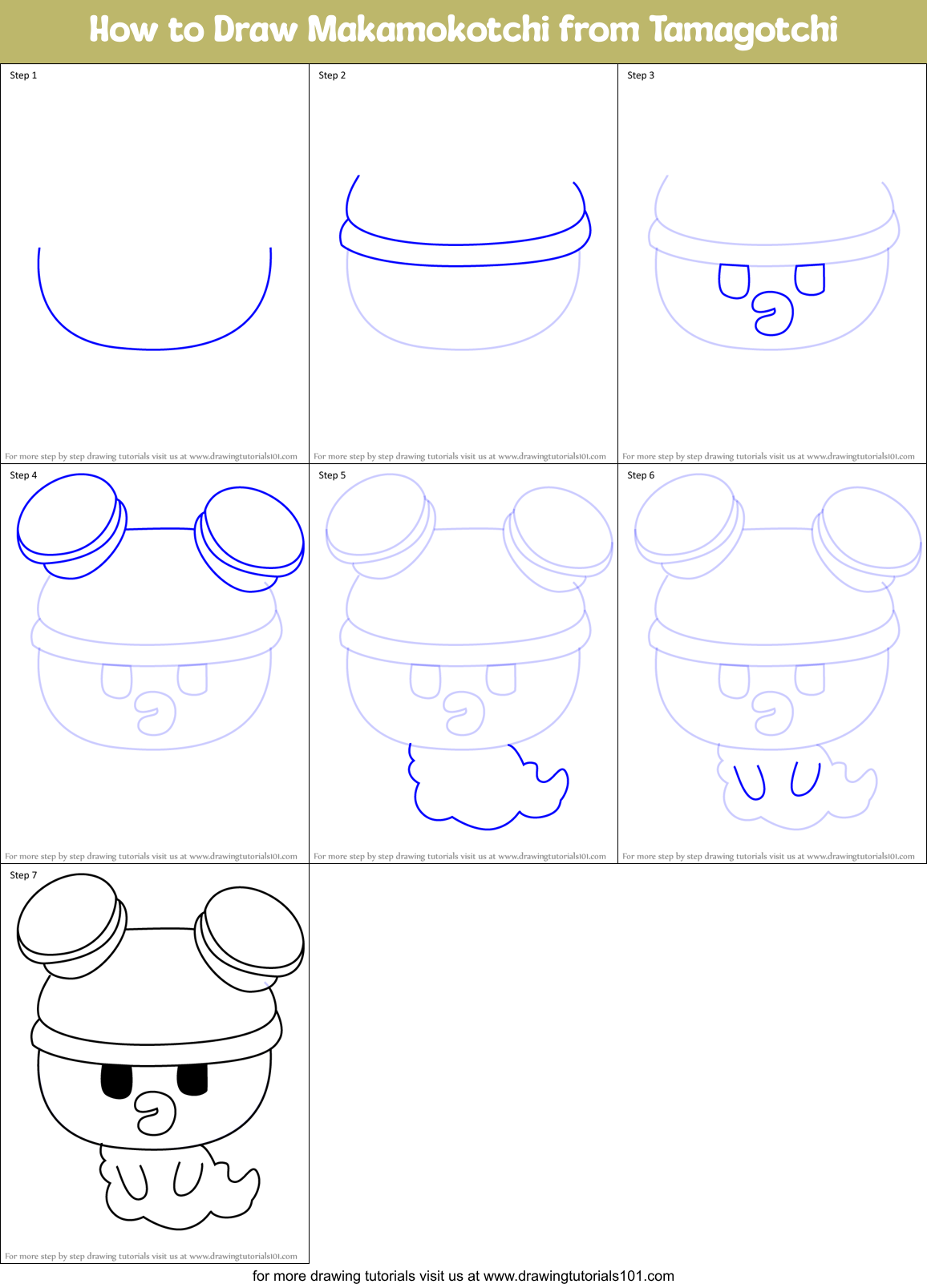This screenshot has height=1288, width=927.
Task: Click the 'Step 1' label
Action: click(x=23, y=75)
